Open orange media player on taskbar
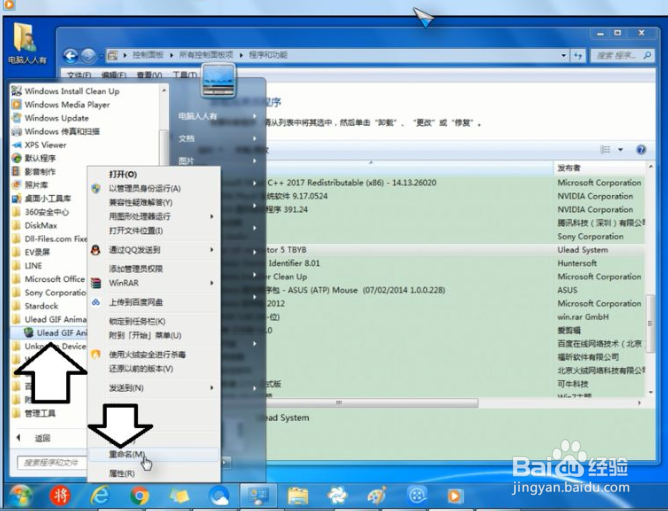 point(454,496)
